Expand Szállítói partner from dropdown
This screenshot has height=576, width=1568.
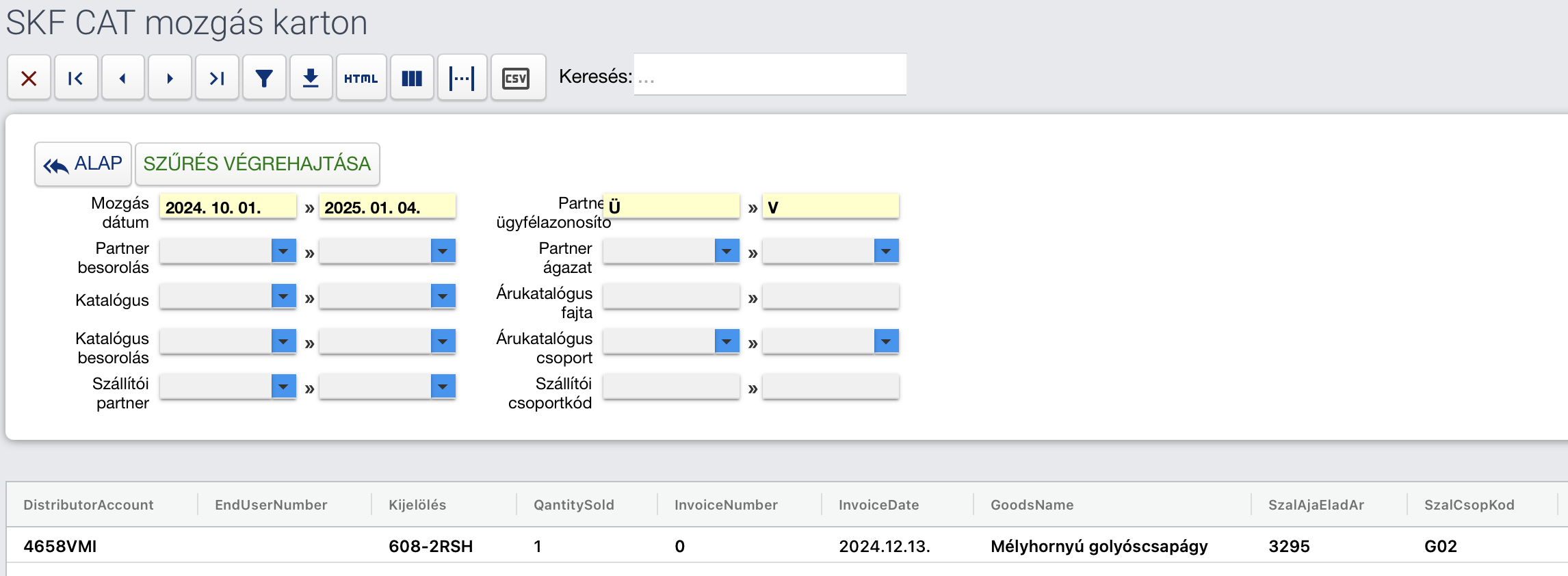(283, 387)
